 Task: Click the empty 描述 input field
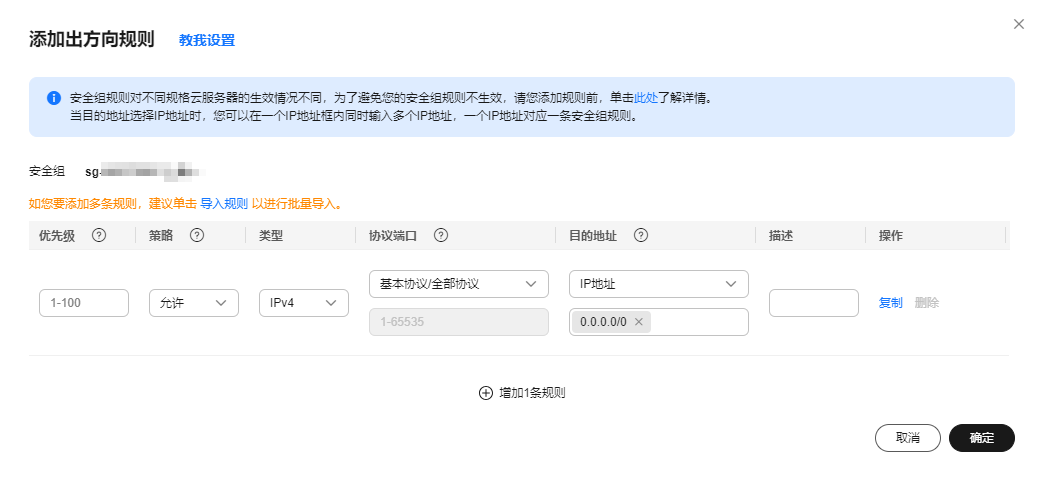[814, 303]
